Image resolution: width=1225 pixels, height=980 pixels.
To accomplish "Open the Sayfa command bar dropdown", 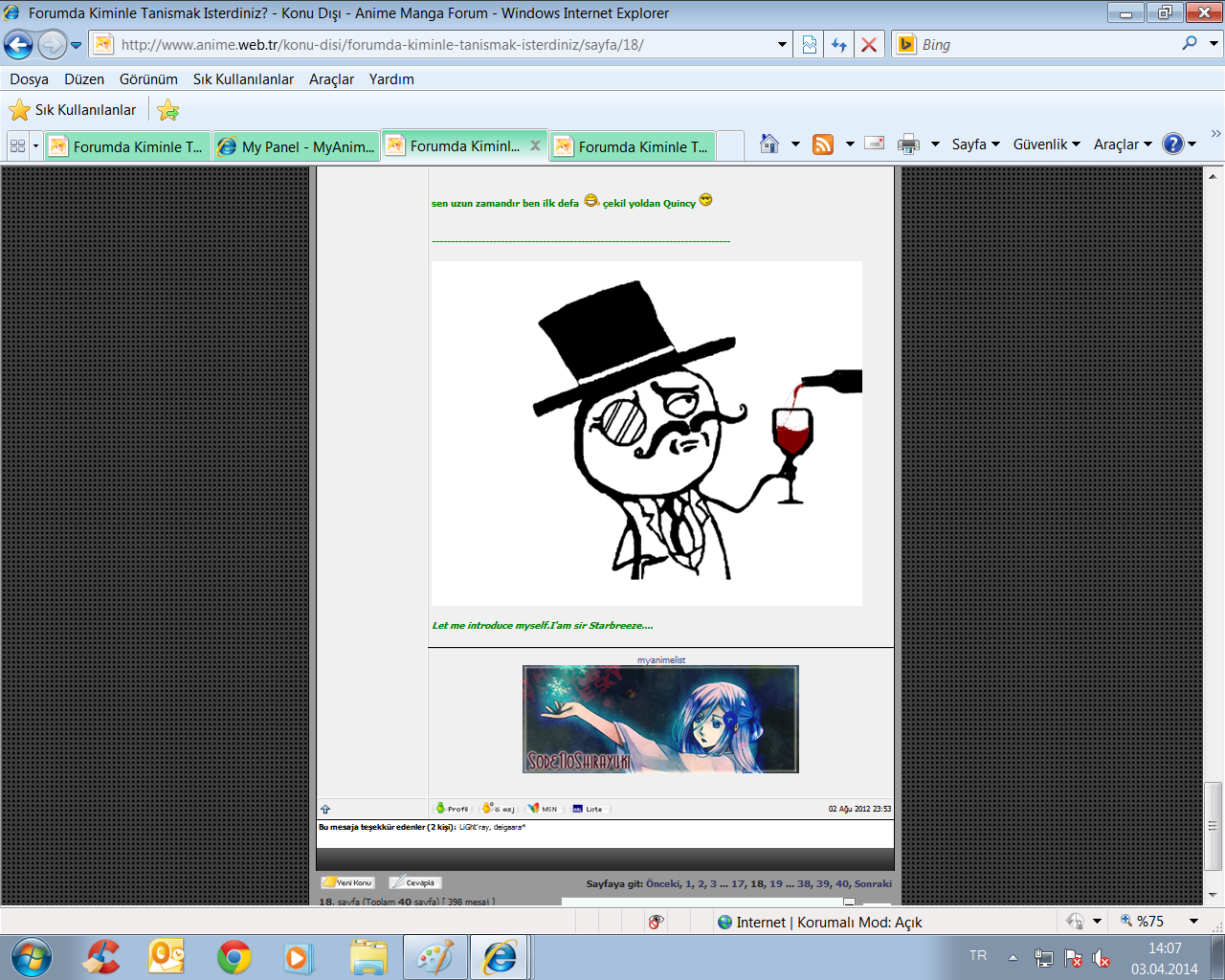I will click(x=975, y=145).
